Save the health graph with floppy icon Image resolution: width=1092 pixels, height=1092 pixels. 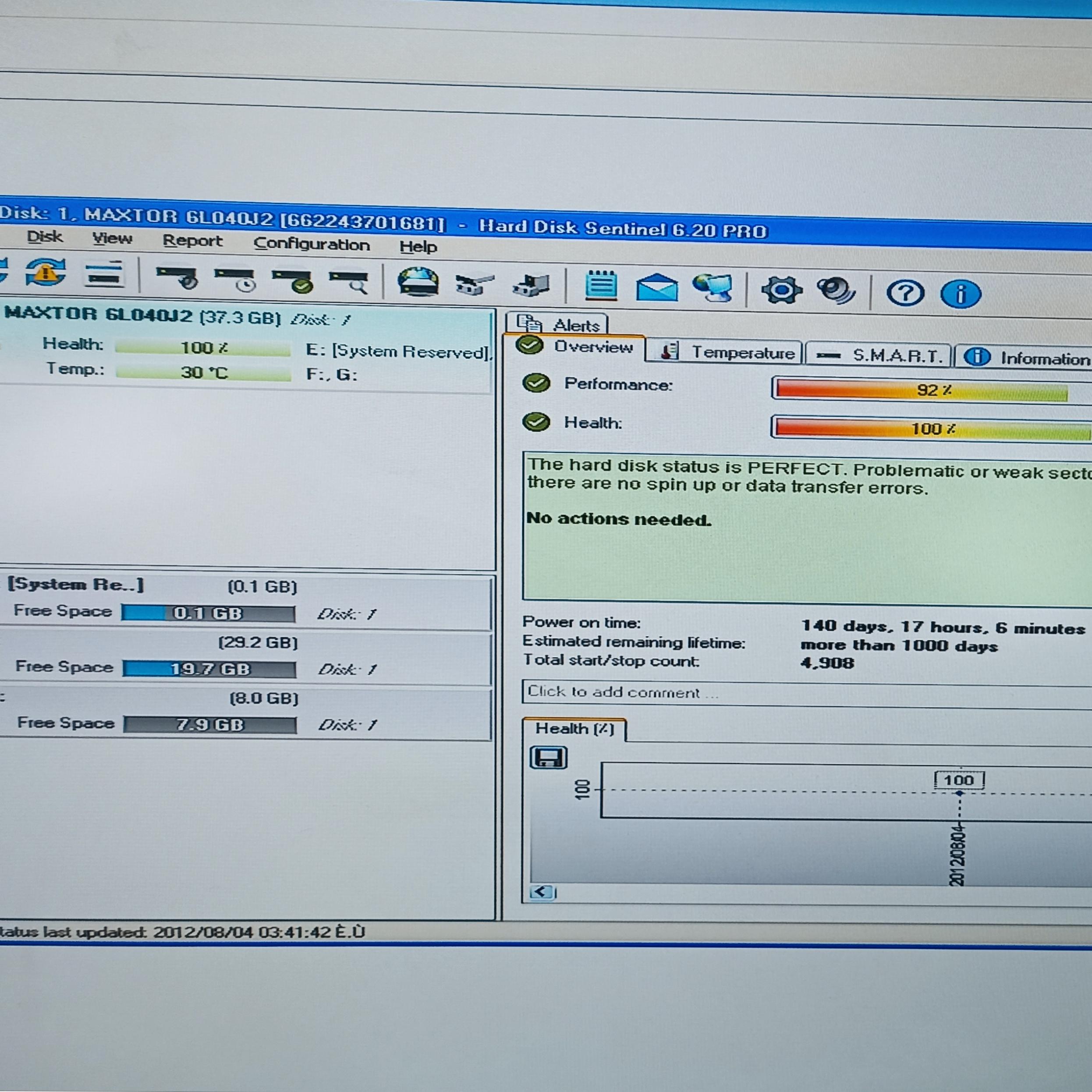tap(548, 757)
